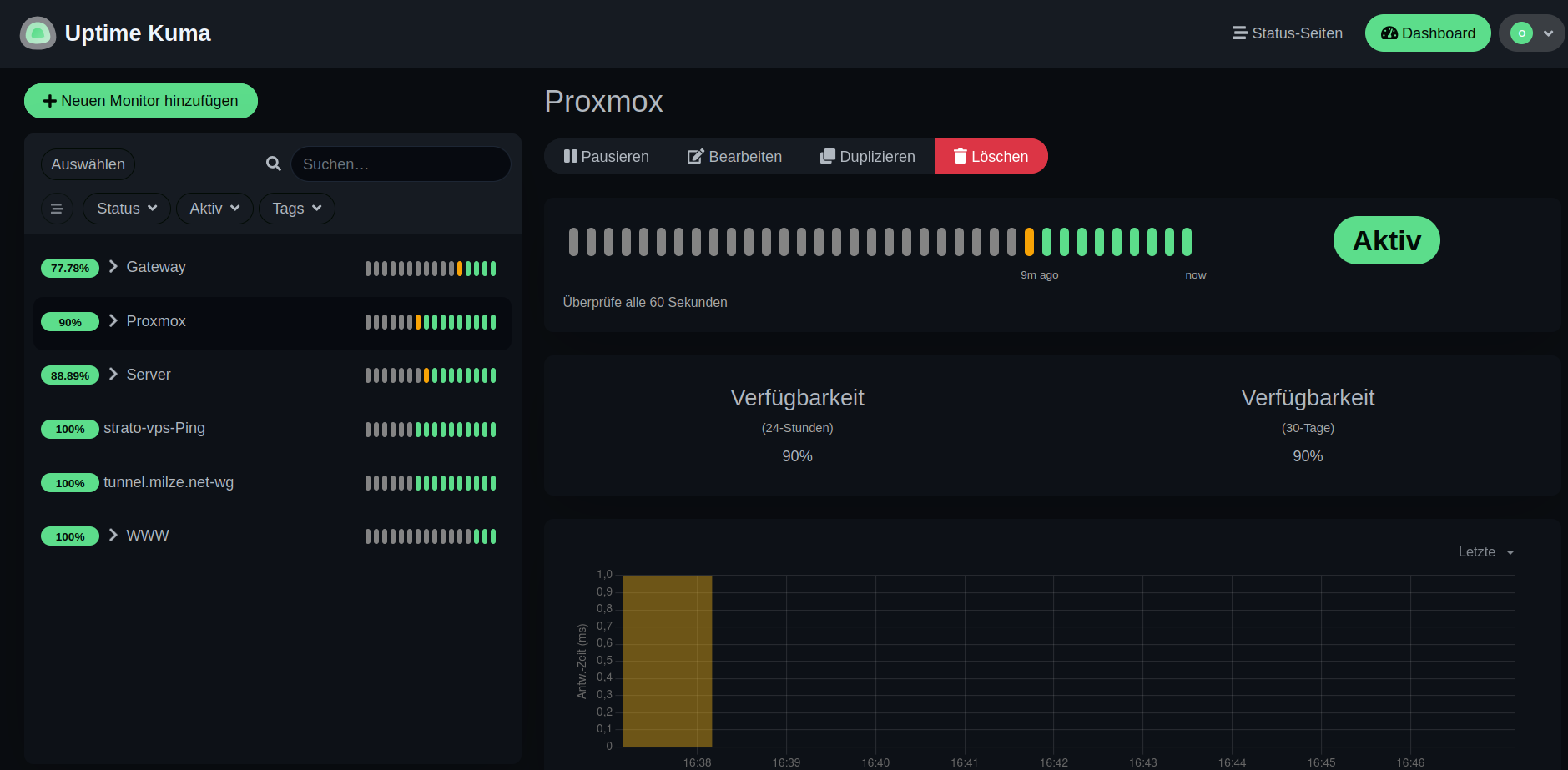Click Server's 88.89% uptime badge
Viewport: 1568px width, 770px height.
70,375
